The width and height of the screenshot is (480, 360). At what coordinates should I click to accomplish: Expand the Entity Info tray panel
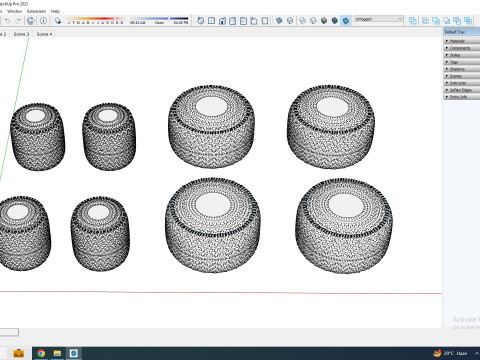[x=462, y=97]
